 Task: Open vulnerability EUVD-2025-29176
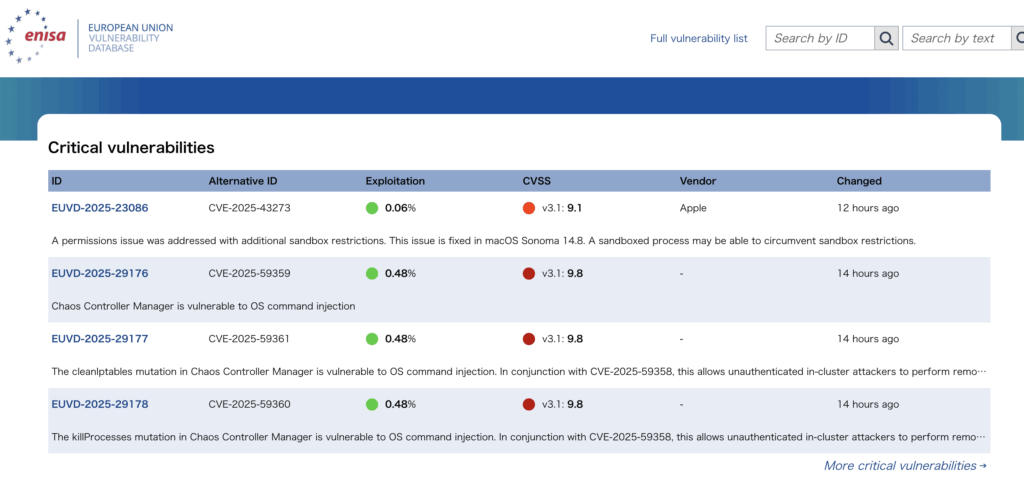[x=100, y=273]
